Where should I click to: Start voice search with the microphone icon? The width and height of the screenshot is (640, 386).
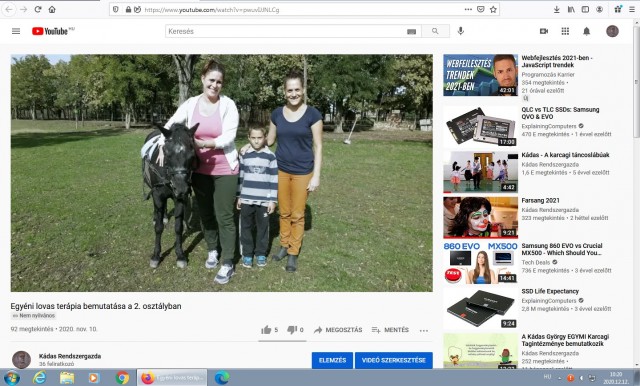[x=460, y=31]
